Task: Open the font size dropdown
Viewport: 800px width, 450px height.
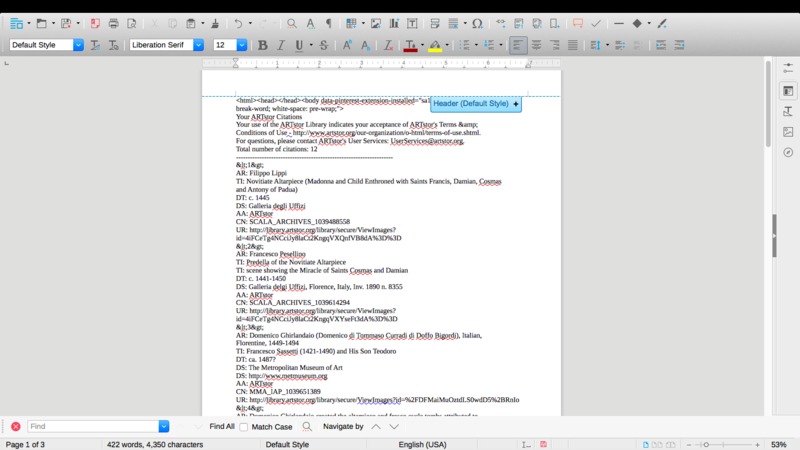Action: [242, 45]
